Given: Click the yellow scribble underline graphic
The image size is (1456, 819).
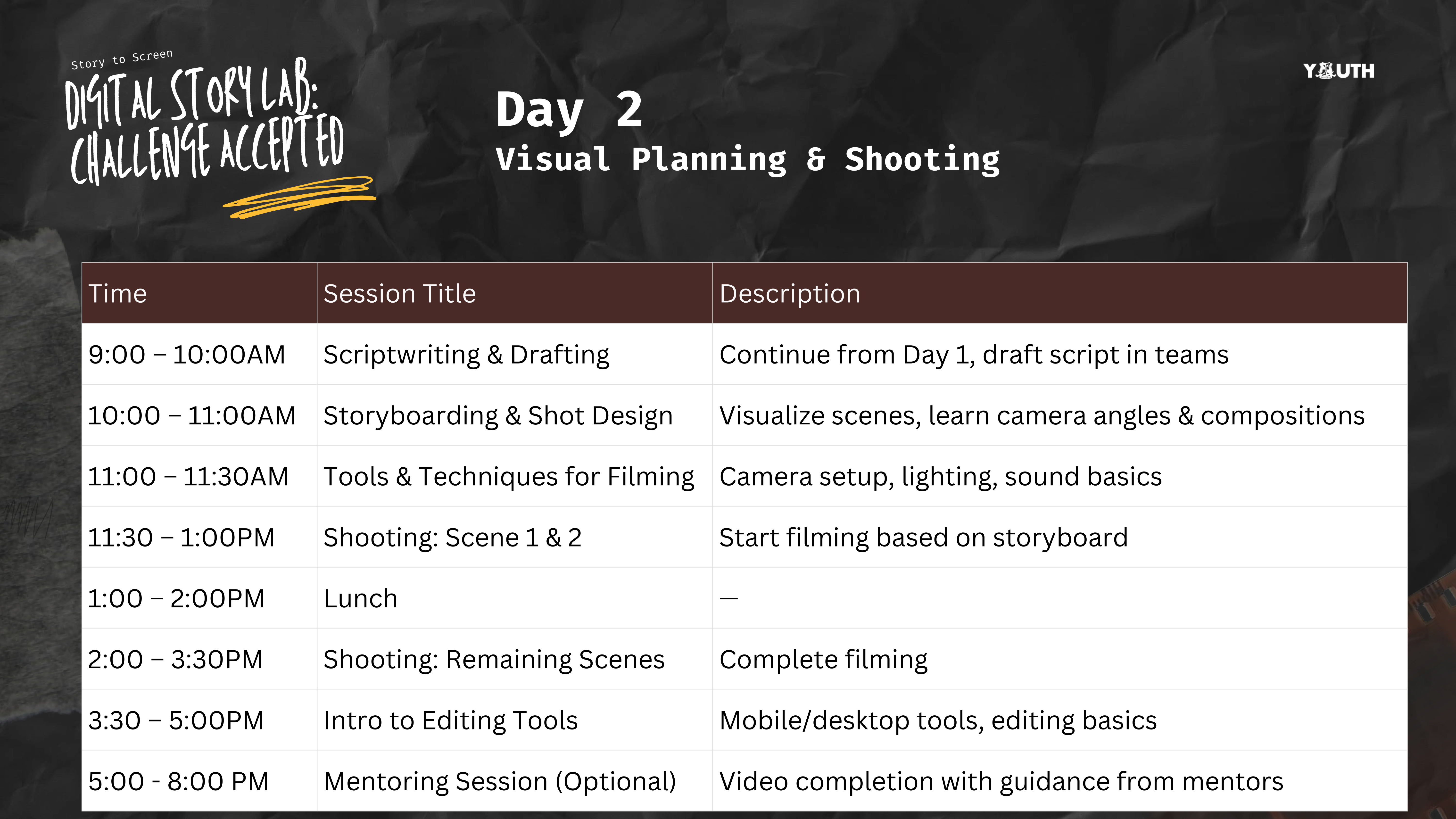Looking at the screenshot, I should tap(299, 198).
